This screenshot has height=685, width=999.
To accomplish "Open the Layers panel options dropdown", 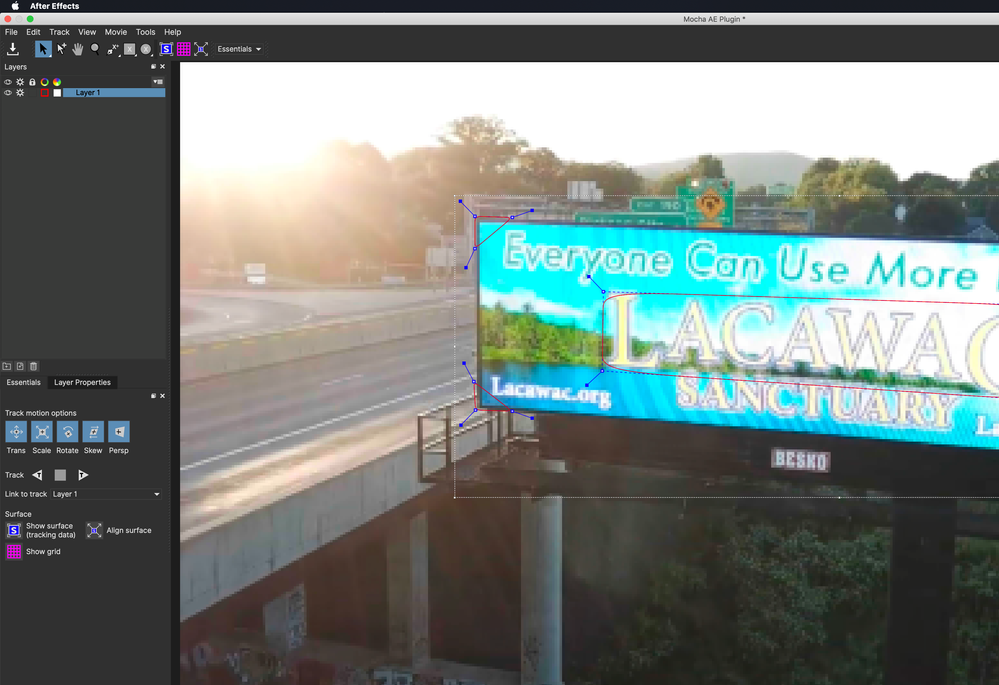I will click(157, 82).
